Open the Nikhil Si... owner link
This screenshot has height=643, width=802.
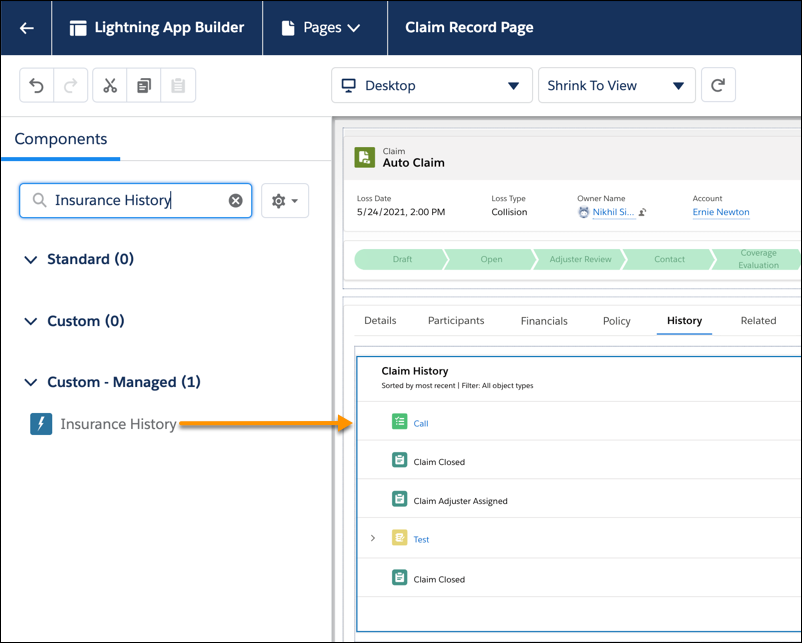point(613,212)
